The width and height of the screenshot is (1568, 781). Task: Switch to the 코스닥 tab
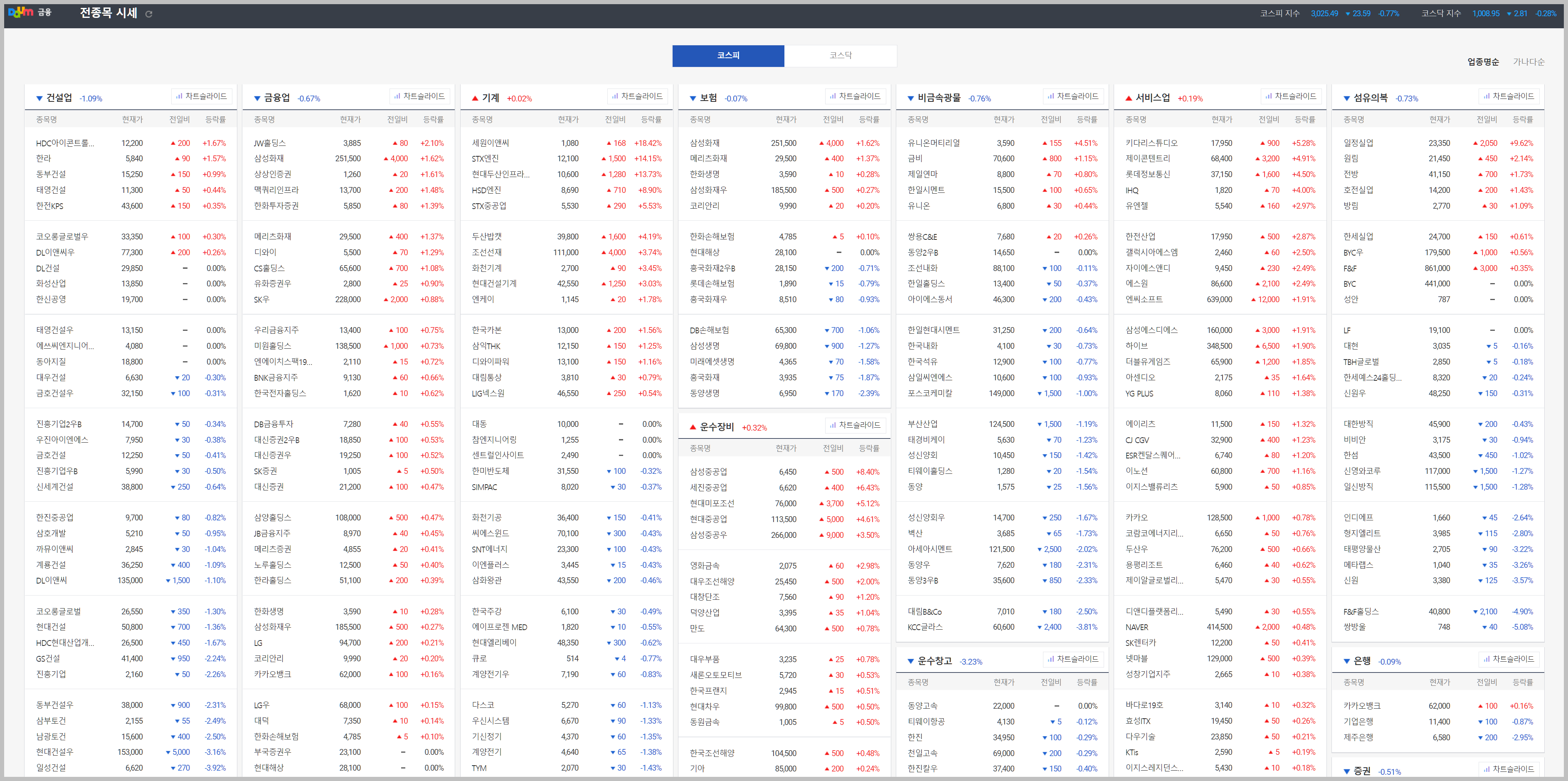pyautogui.click(x=840, y=55)
